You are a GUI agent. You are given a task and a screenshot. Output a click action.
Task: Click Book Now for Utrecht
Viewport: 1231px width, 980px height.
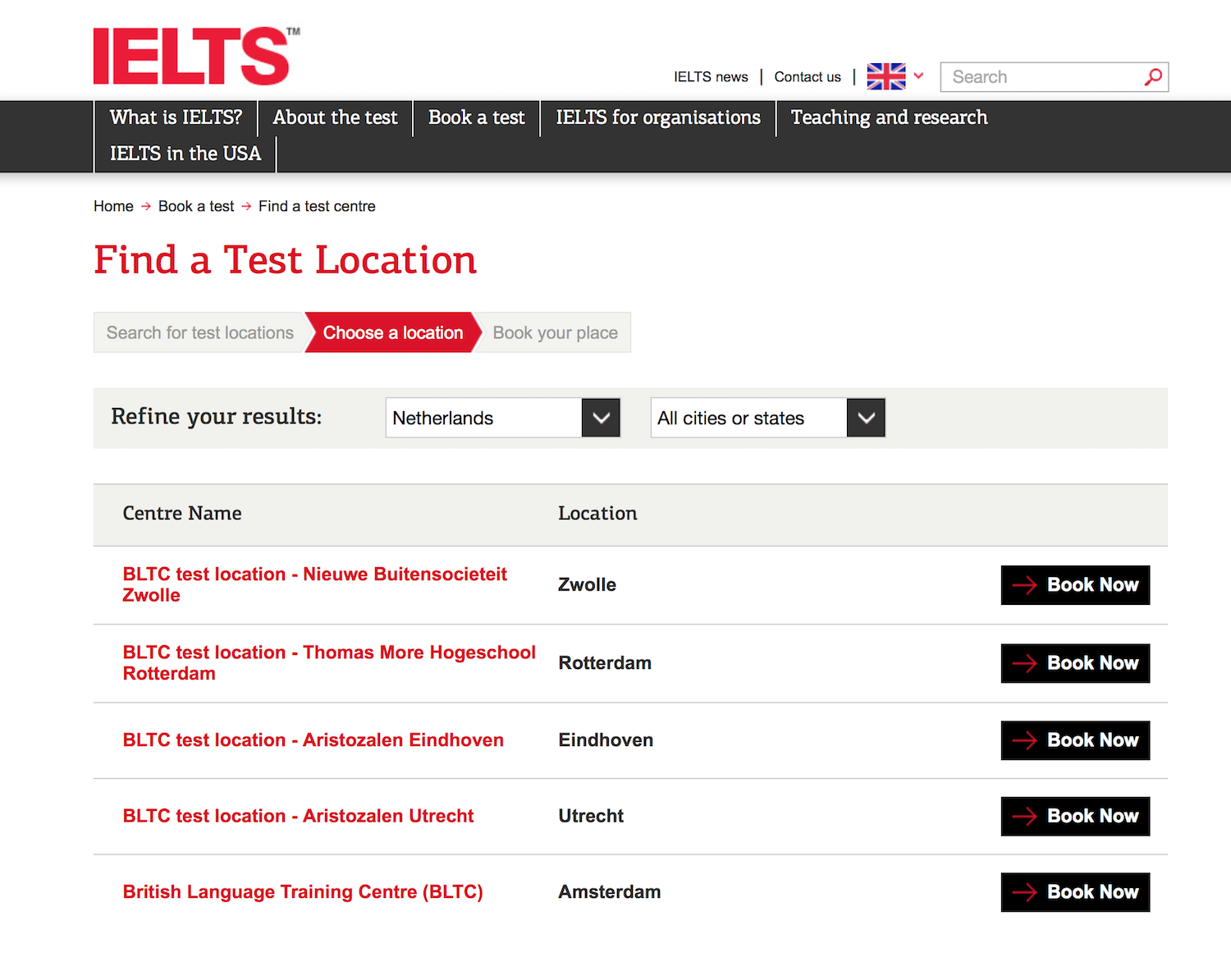(x=1075, y=817)
